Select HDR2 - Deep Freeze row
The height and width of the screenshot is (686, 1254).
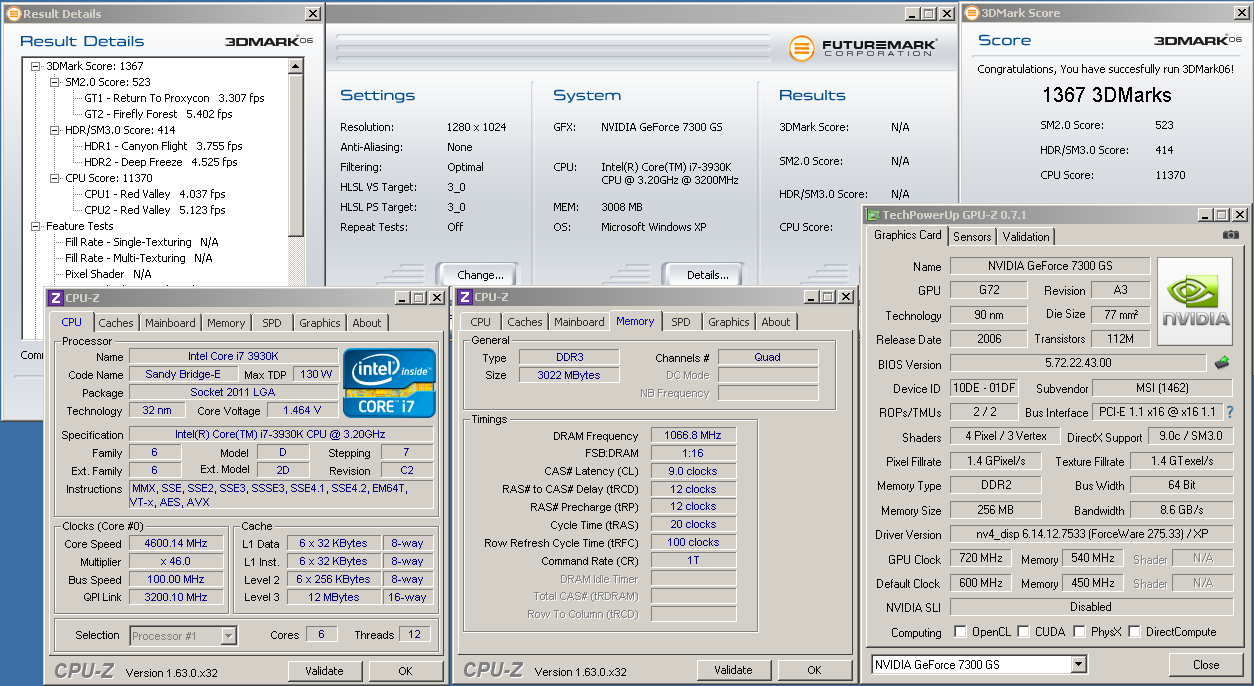coord(160,162)
